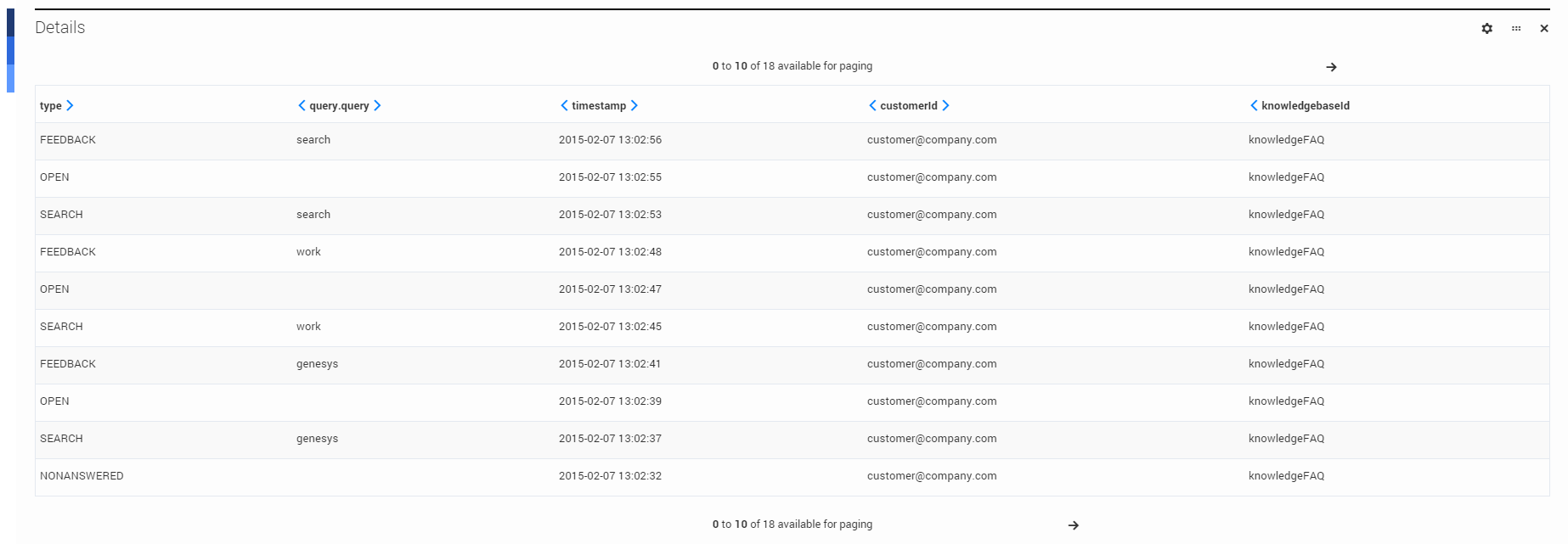Image resolution: width=1568 pixels, height=544 pixels.
Task: Click the dark navy color bar
Action: [x=10, y=23]
